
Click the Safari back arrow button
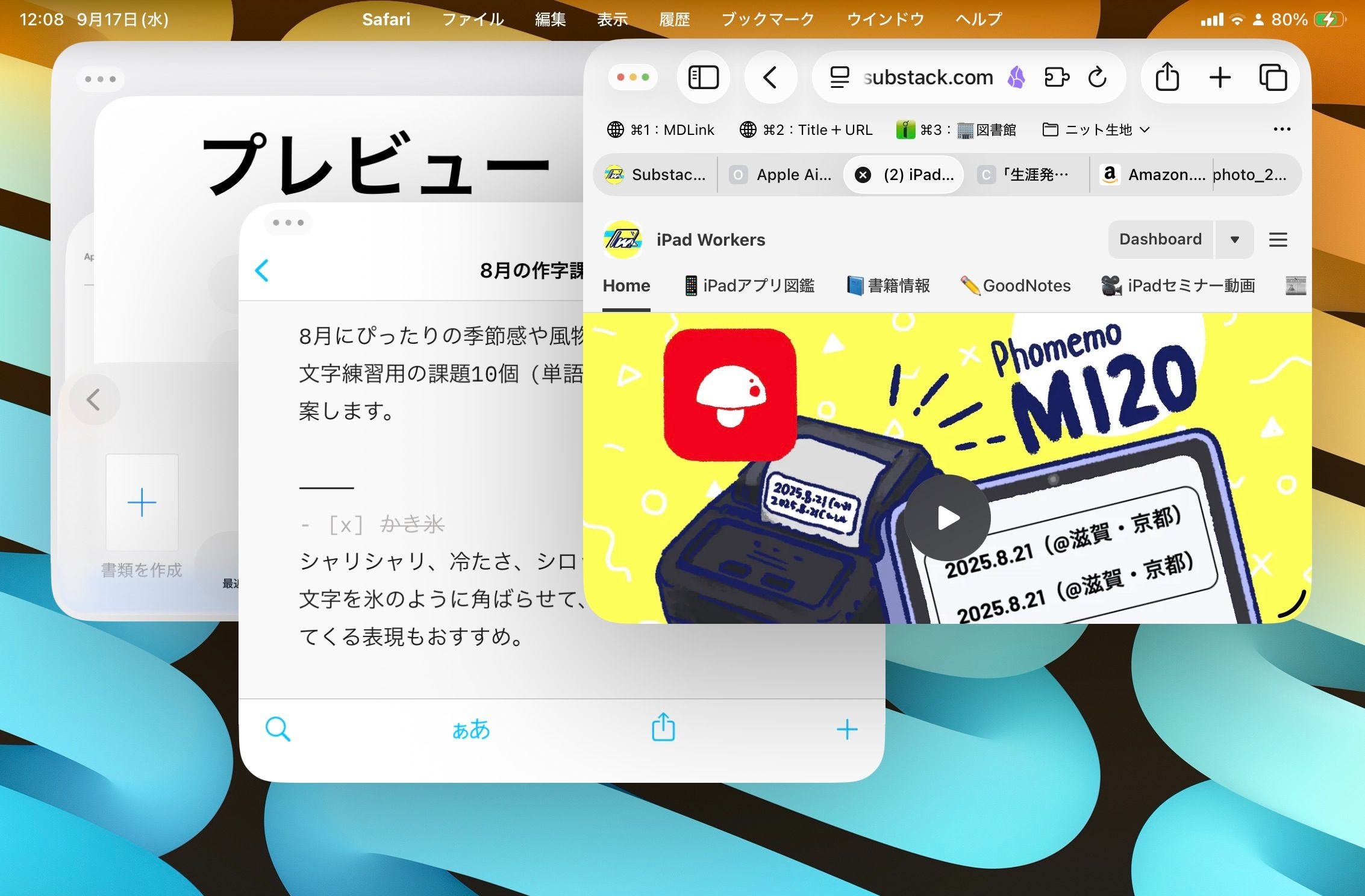(770, 78)
